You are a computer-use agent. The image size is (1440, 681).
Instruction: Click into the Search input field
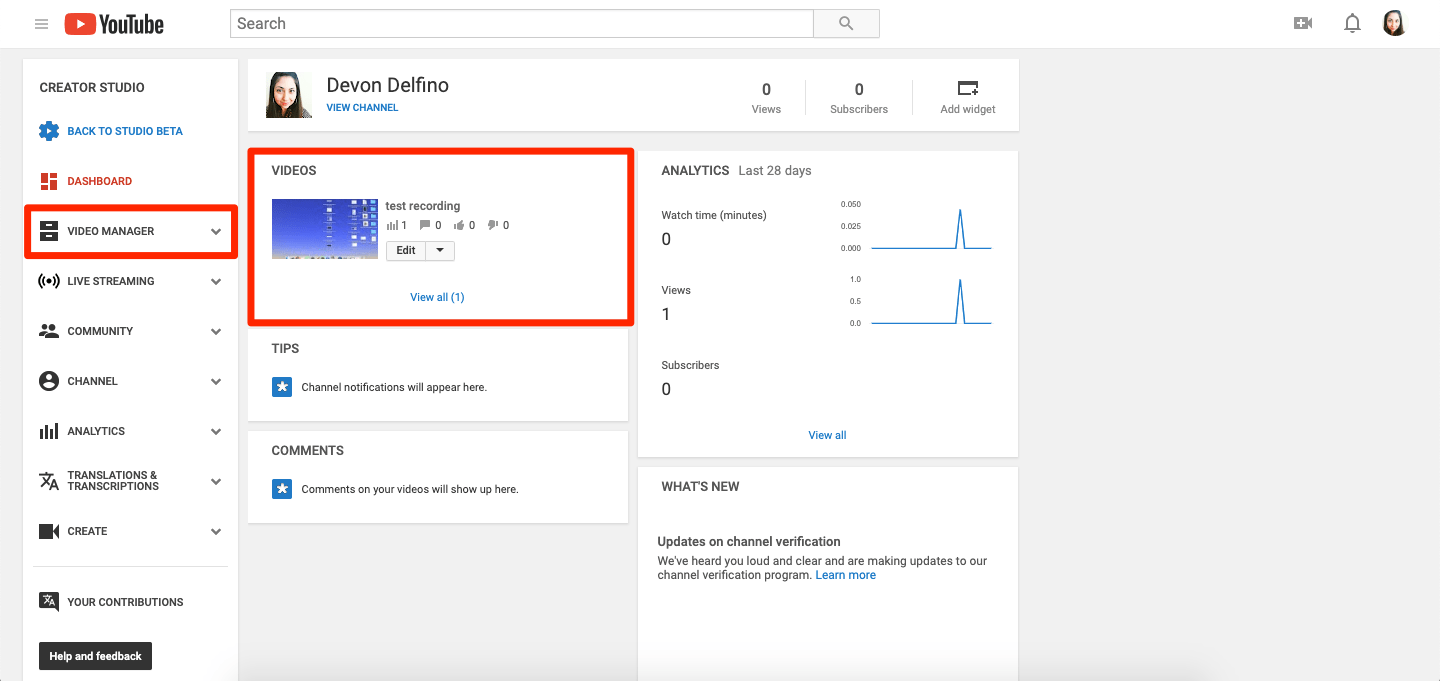click(521, 24)
